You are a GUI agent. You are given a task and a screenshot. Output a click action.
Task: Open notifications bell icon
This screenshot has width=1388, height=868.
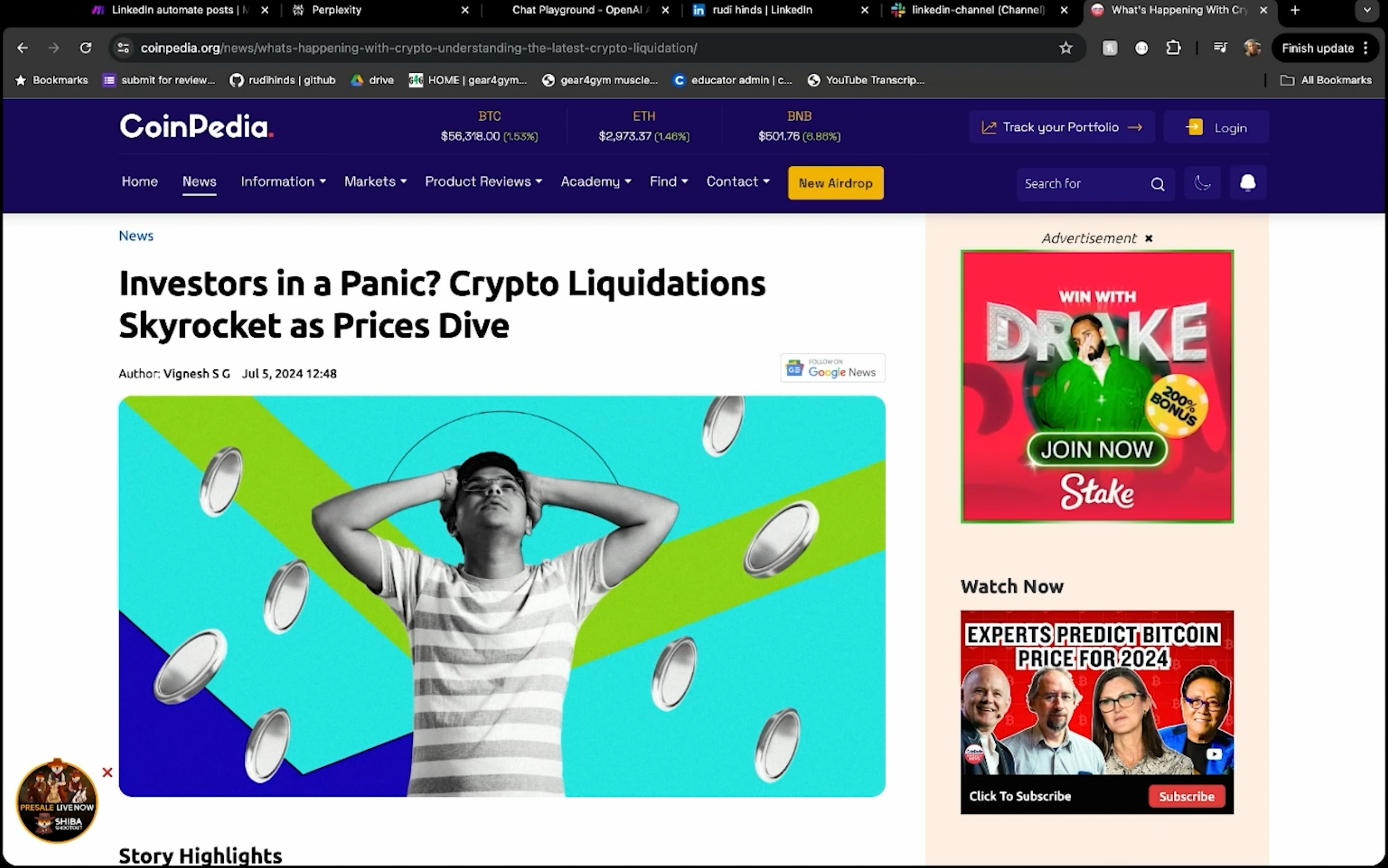coord(1247,183)
